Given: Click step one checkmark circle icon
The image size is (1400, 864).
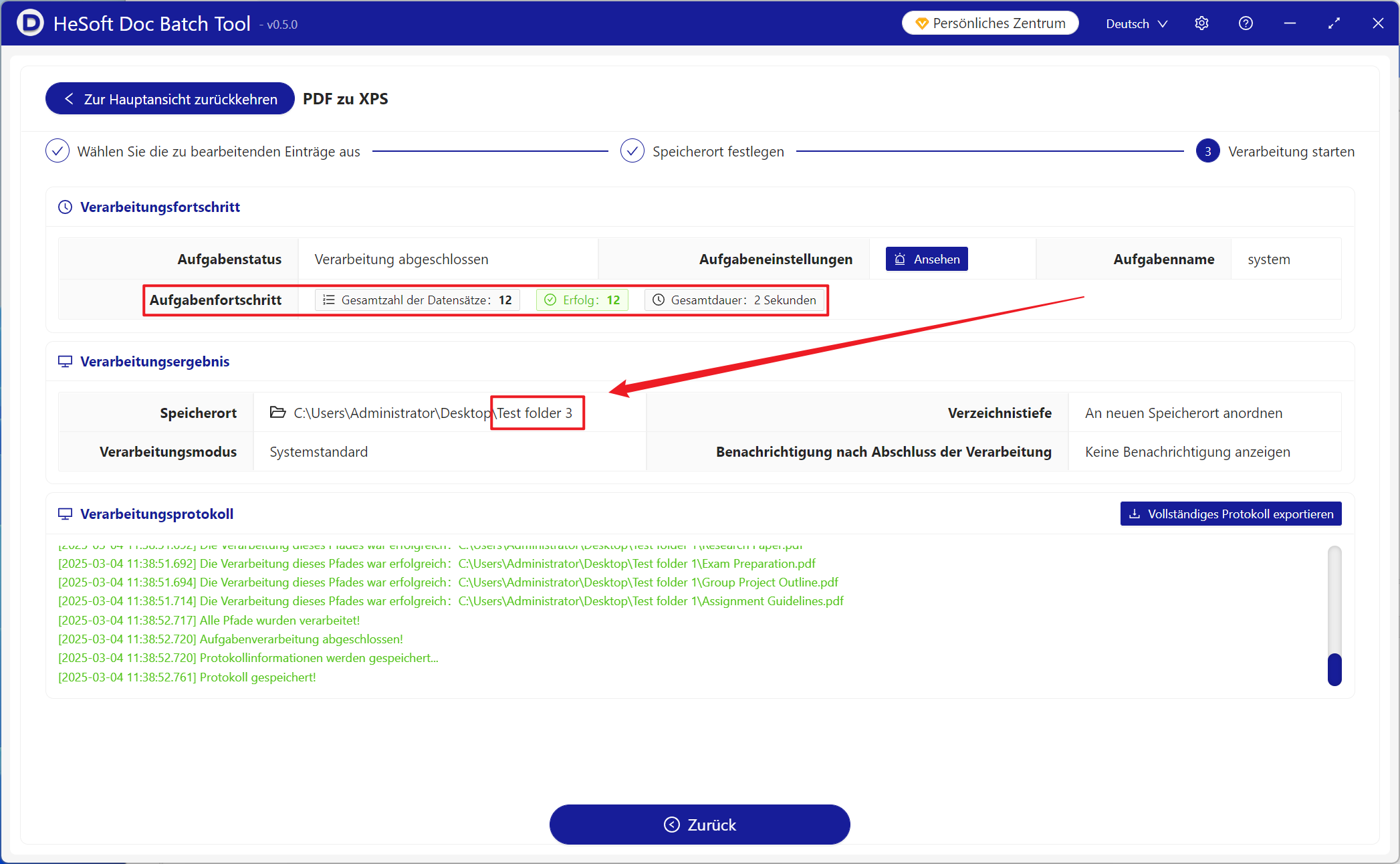Looking at the screenshot, I should (57, 151).
